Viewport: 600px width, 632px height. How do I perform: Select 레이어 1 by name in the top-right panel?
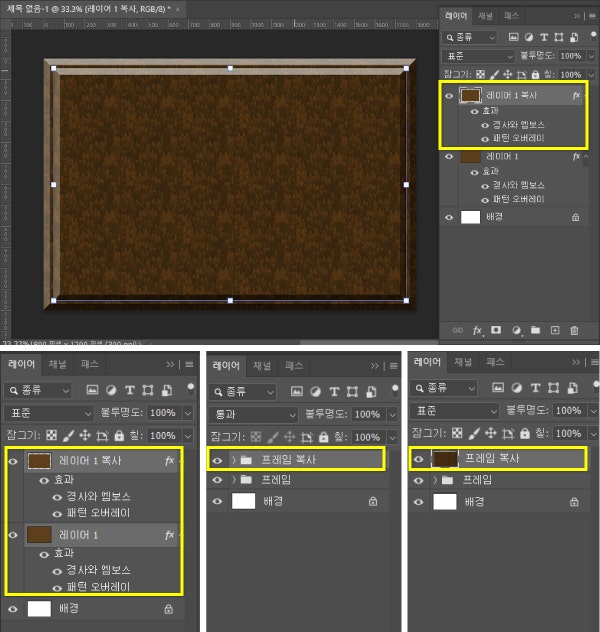502,156
